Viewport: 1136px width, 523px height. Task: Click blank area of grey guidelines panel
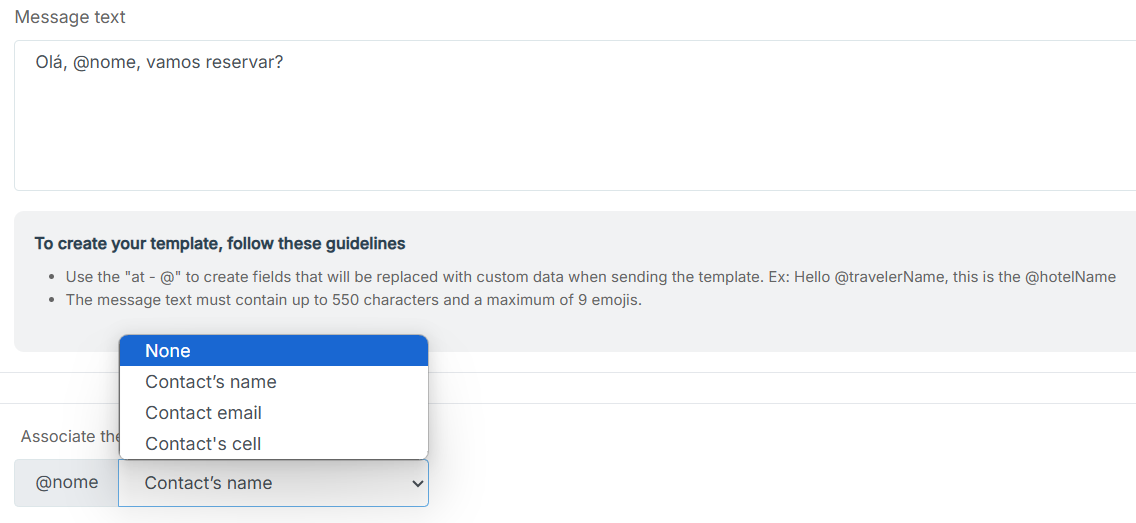click(x=724, y=330)
